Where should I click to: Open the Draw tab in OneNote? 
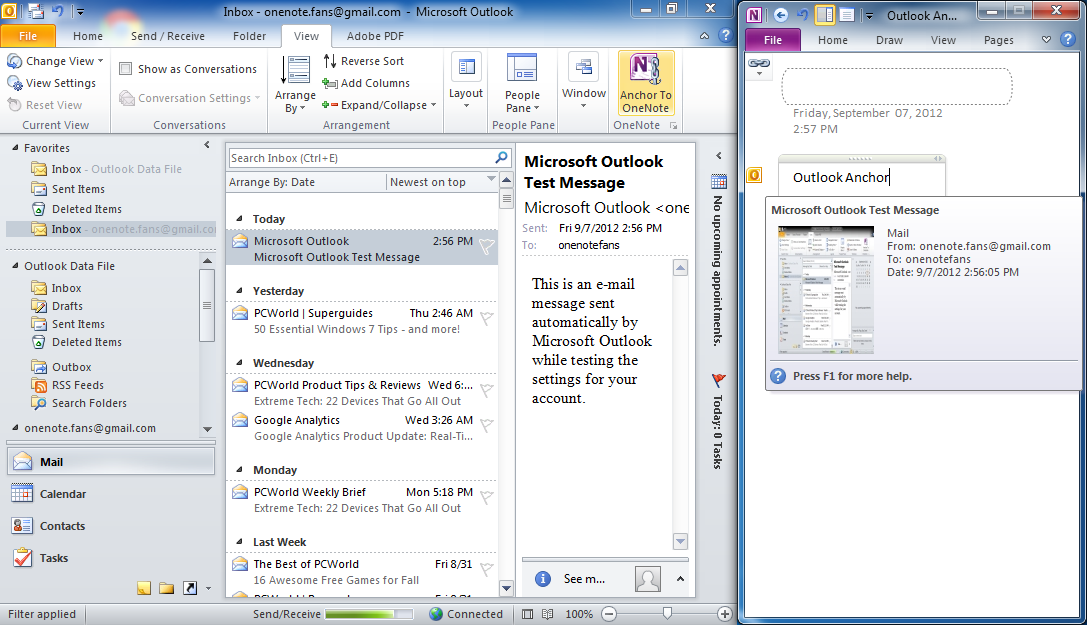[889, 40]
